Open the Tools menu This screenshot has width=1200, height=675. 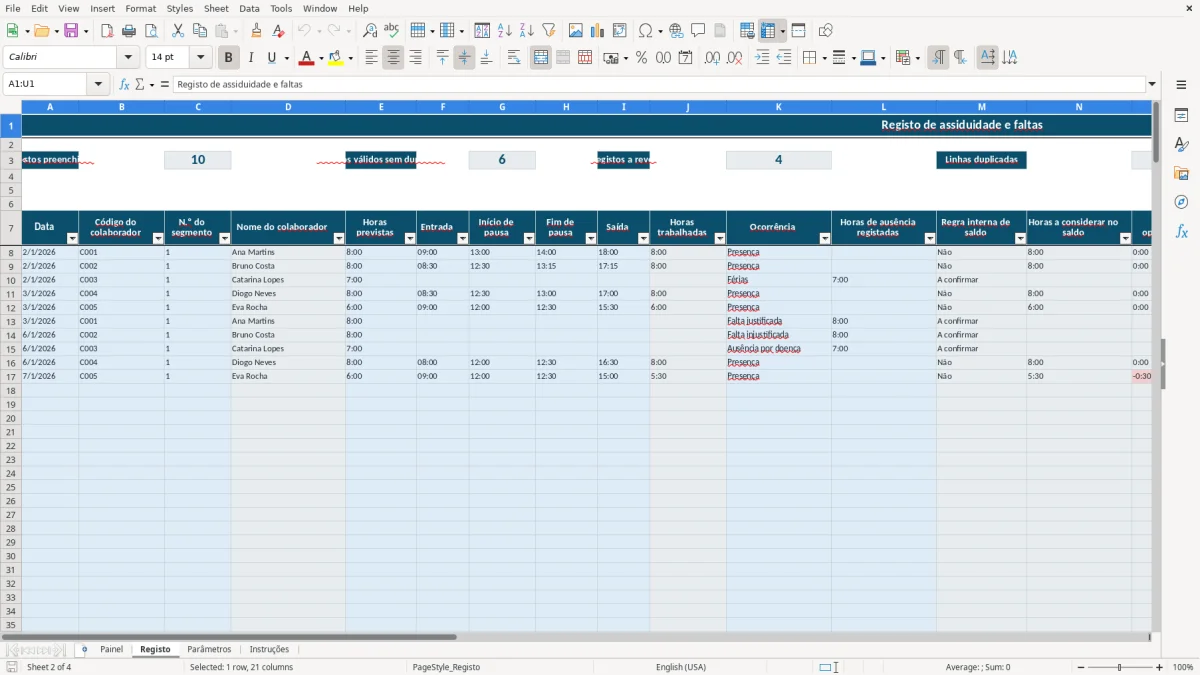coord(281,8)
